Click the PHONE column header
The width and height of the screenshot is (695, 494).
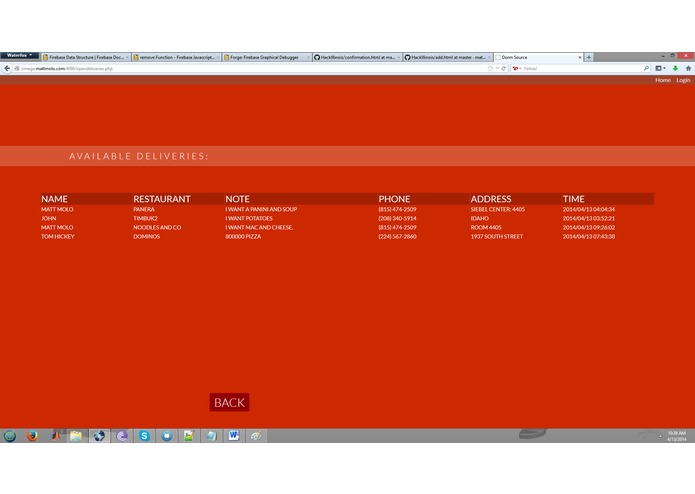[x=394, y=199]
